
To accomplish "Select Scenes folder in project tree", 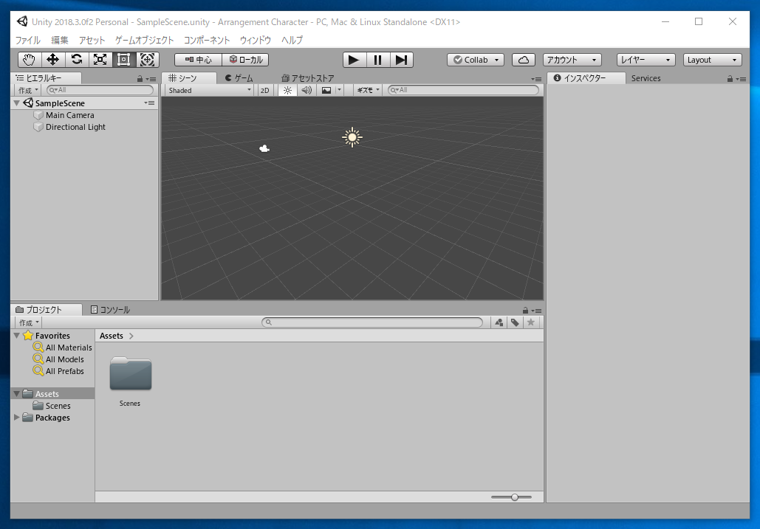I will pyautogui.click(x=58, y=406).
